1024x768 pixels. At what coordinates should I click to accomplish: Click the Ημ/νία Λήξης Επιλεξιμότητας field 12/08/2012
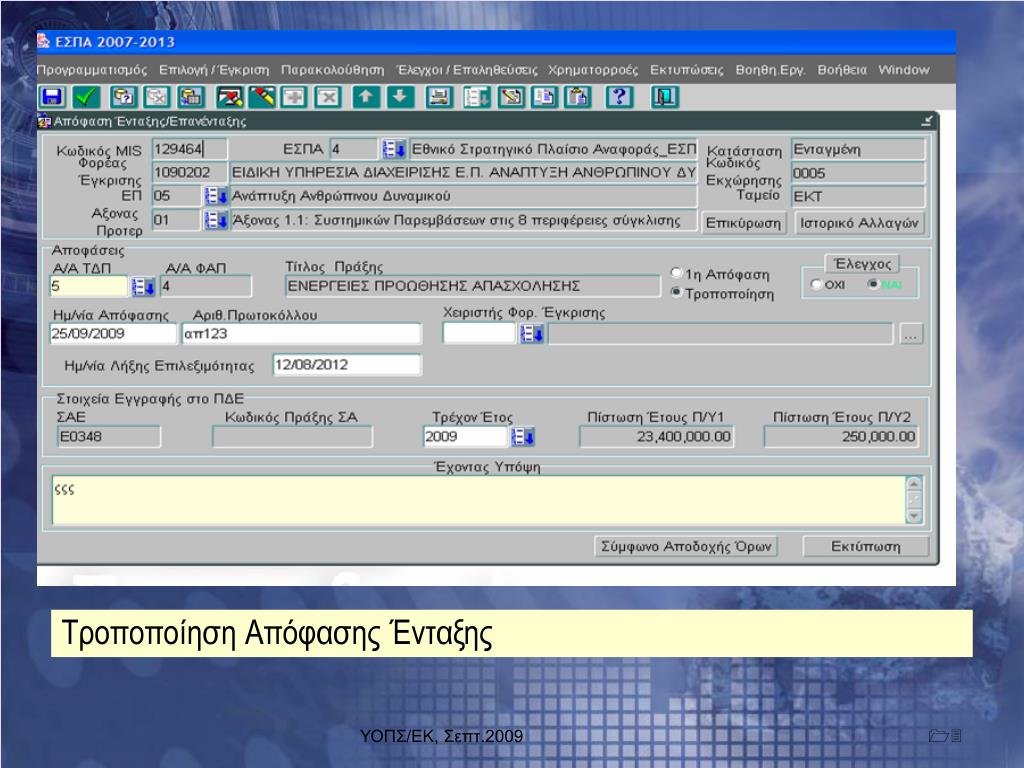pyautogui.click(x=347, y=365)
